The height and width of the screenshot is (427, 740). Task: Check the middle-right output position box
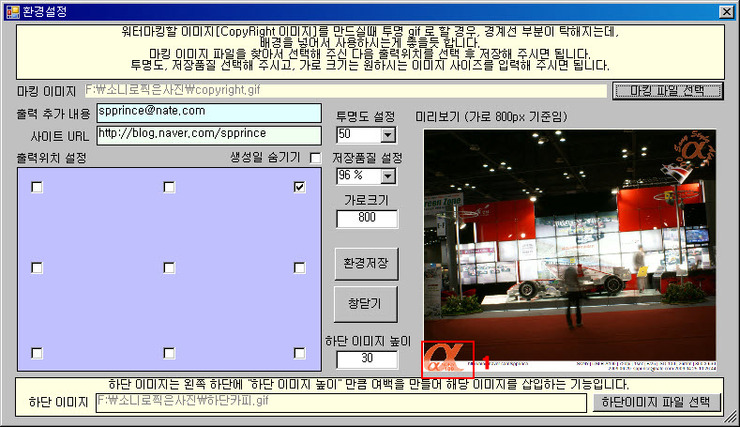[x=299, y=268]
